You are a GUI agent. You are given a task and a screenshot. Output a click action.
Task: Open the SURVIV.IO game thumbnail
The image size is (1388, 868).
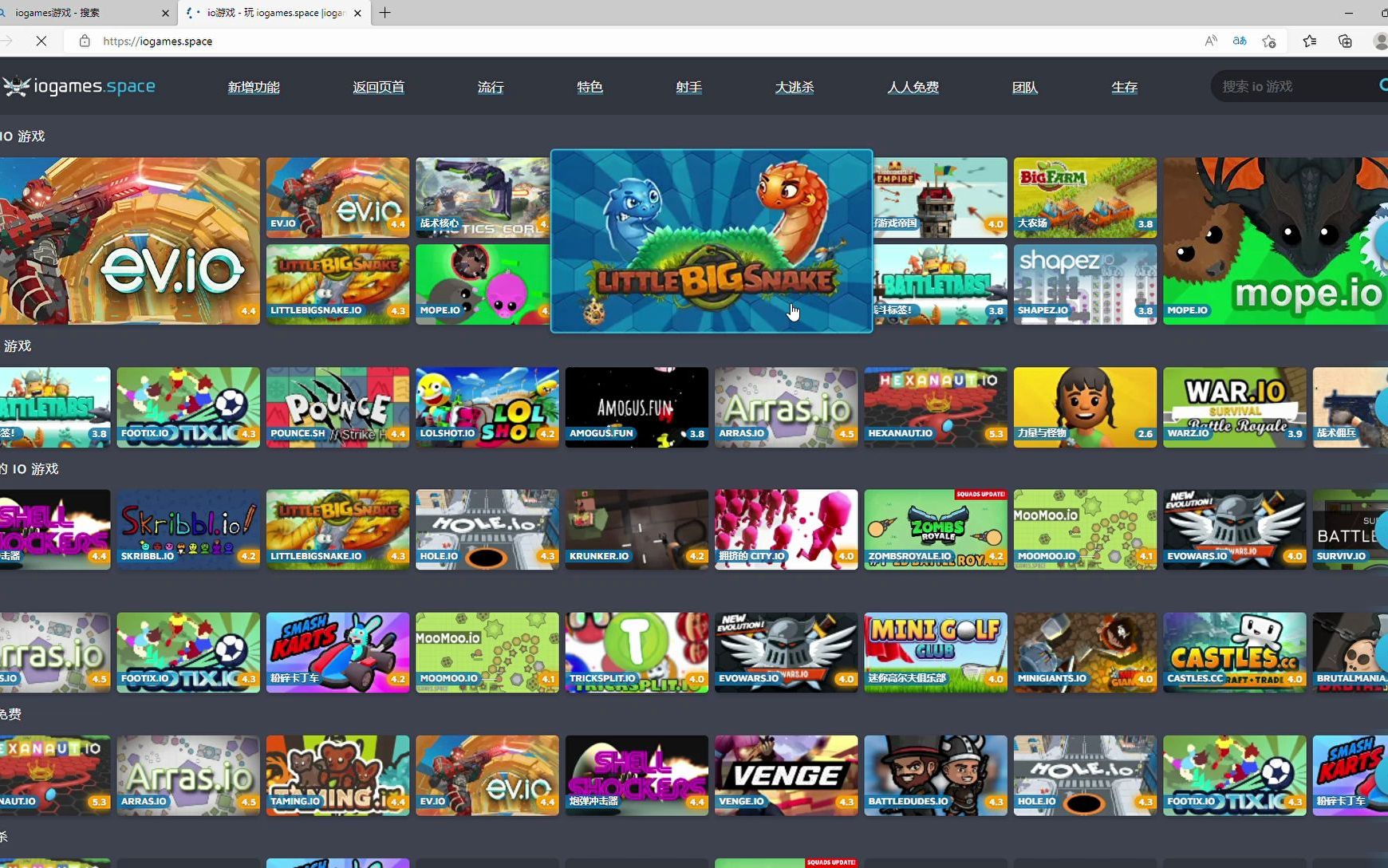[x=1351, y=530]
